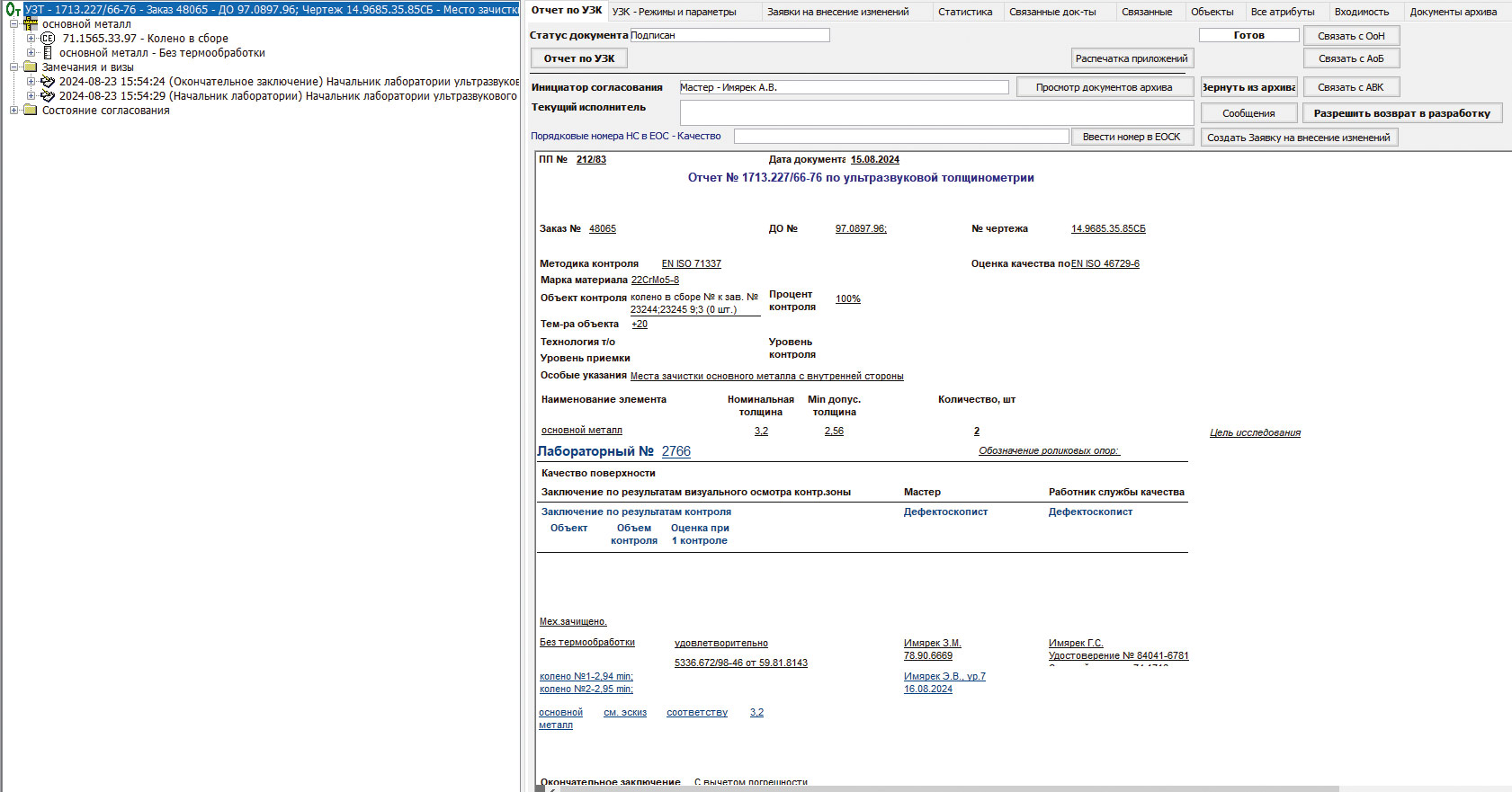Open the Все атрибуты tab
Image resolution: width=1512 pixels, height=792 pixels.
(1282, 12)
